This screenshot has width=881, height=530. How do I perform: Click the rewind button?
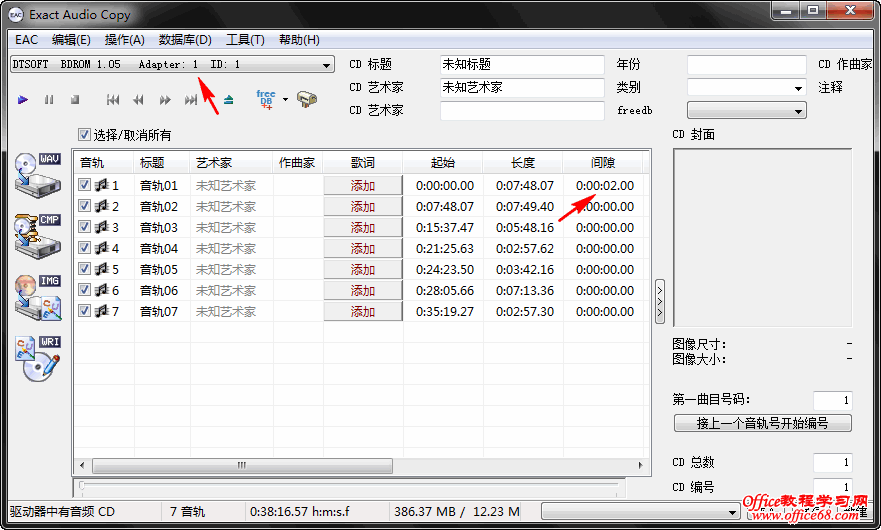point(138,100)
